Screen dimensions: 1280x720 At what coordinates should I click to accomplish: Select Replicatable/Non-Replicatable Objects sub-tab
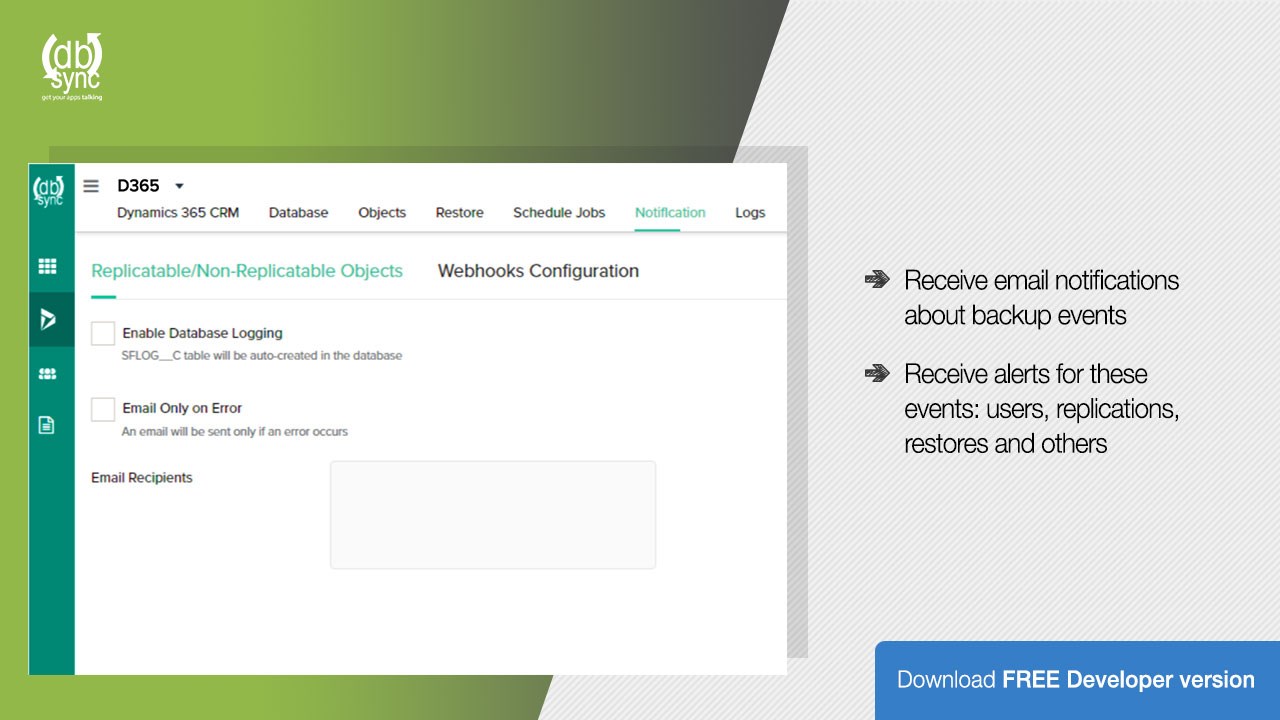247,271
